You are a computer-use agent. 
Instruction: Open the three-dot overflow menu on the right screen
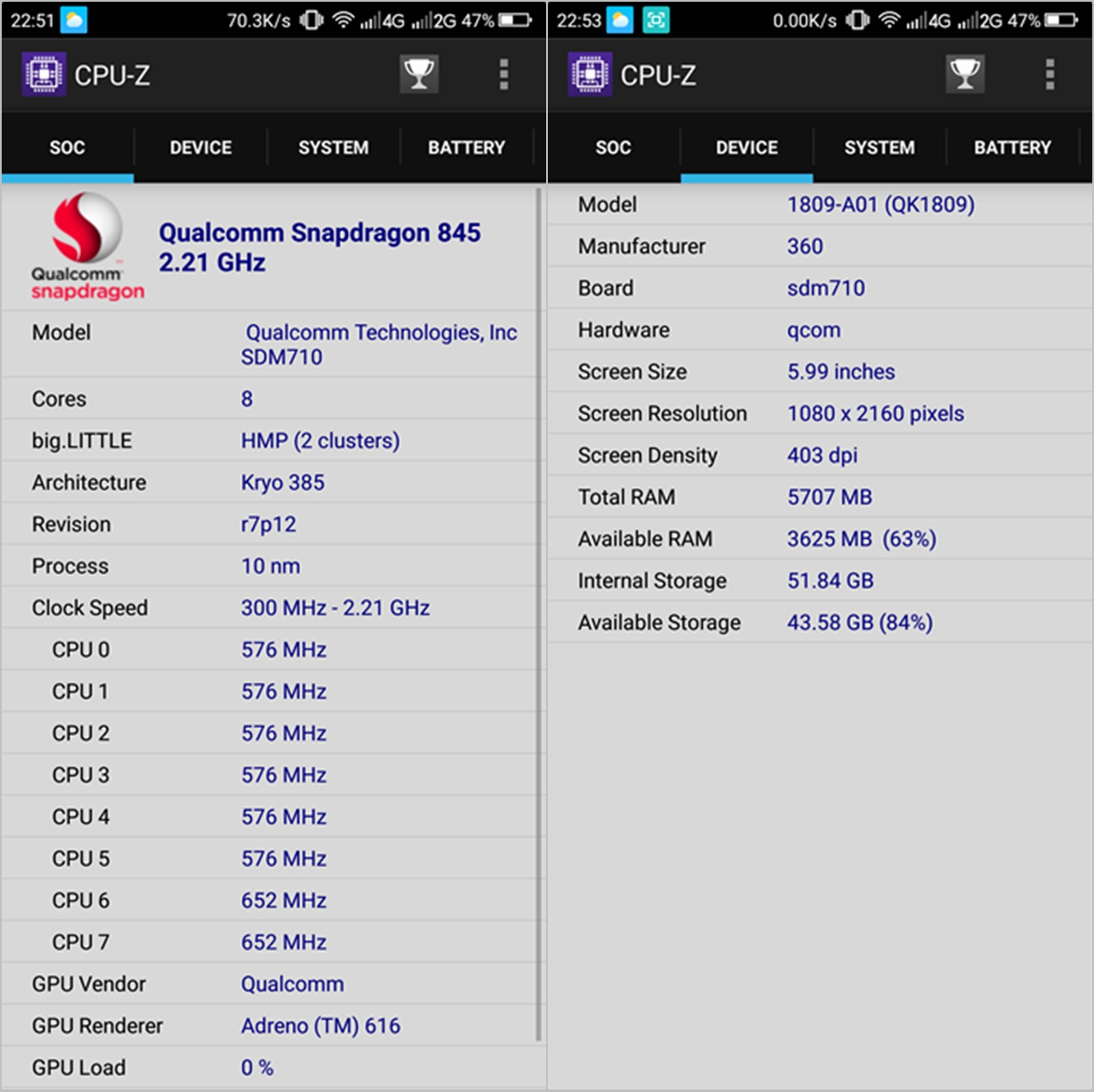[1050, 74]
